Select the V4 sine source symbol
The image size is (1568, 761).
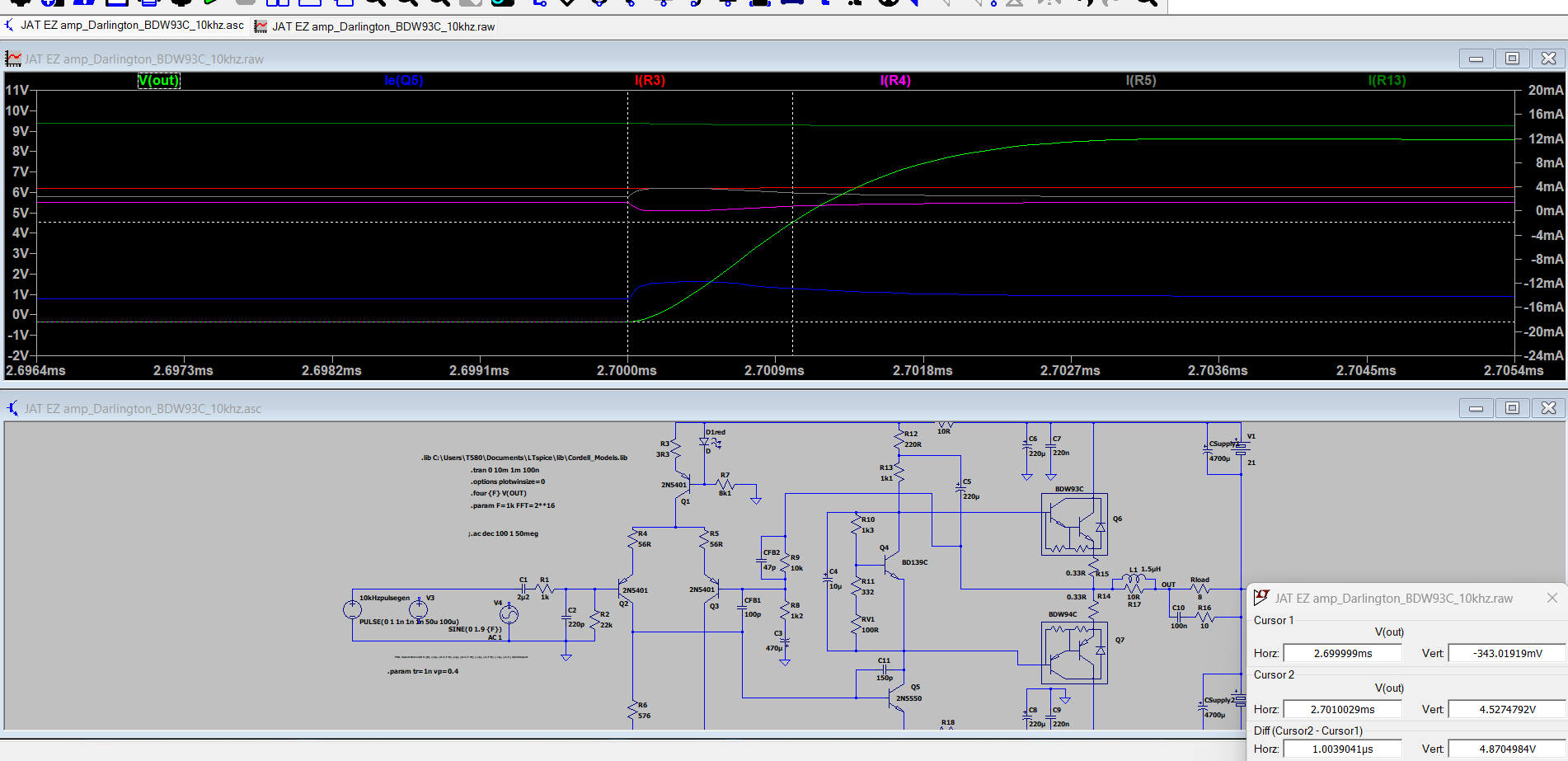(x=509, y=614)
